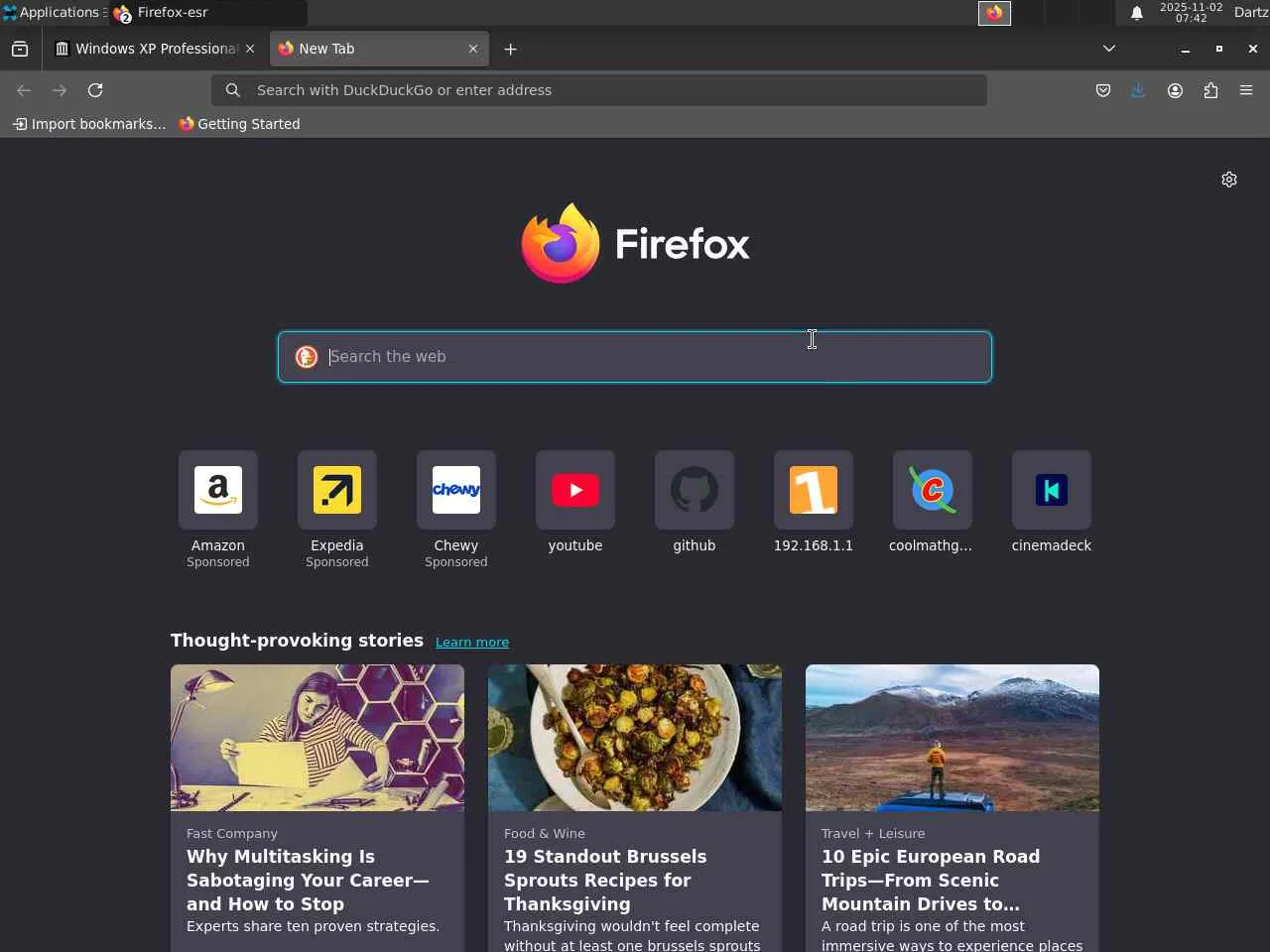Image resolution: width=1270 pixels, height=952 pixels.
Task: Open the Why Multitasking Is Sabotaging Your Career headline
Action: click(308, 880)
